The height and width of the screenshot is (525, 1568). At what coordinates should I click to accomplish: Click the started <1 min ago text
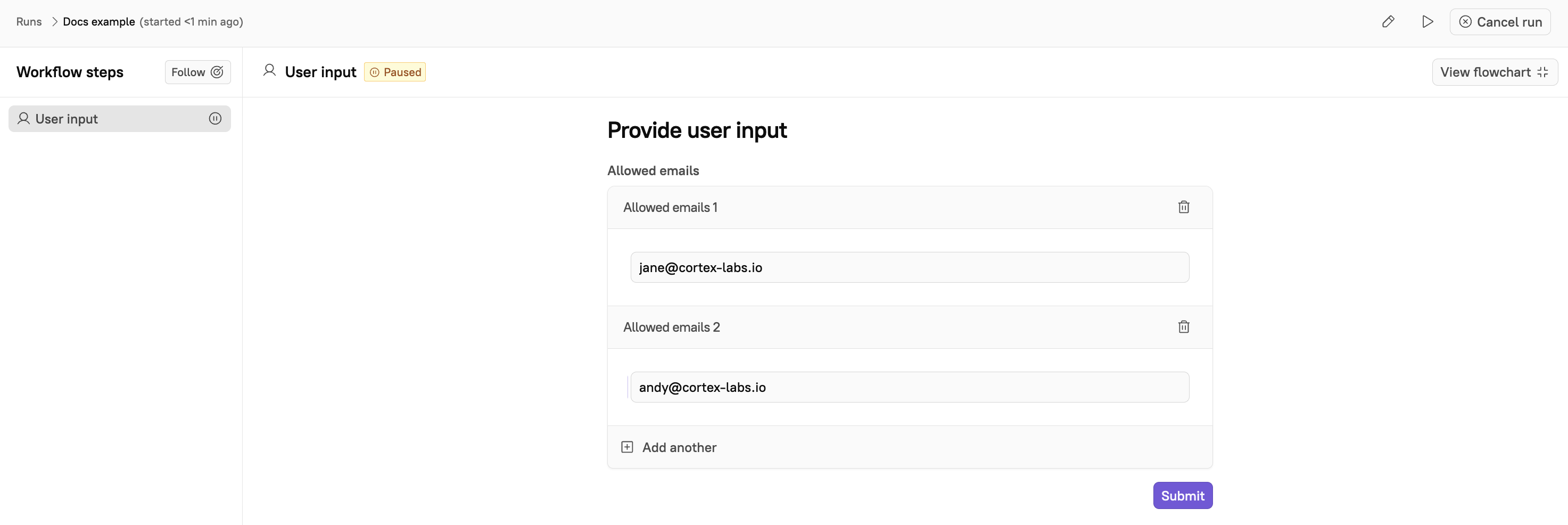coord(191,22)
